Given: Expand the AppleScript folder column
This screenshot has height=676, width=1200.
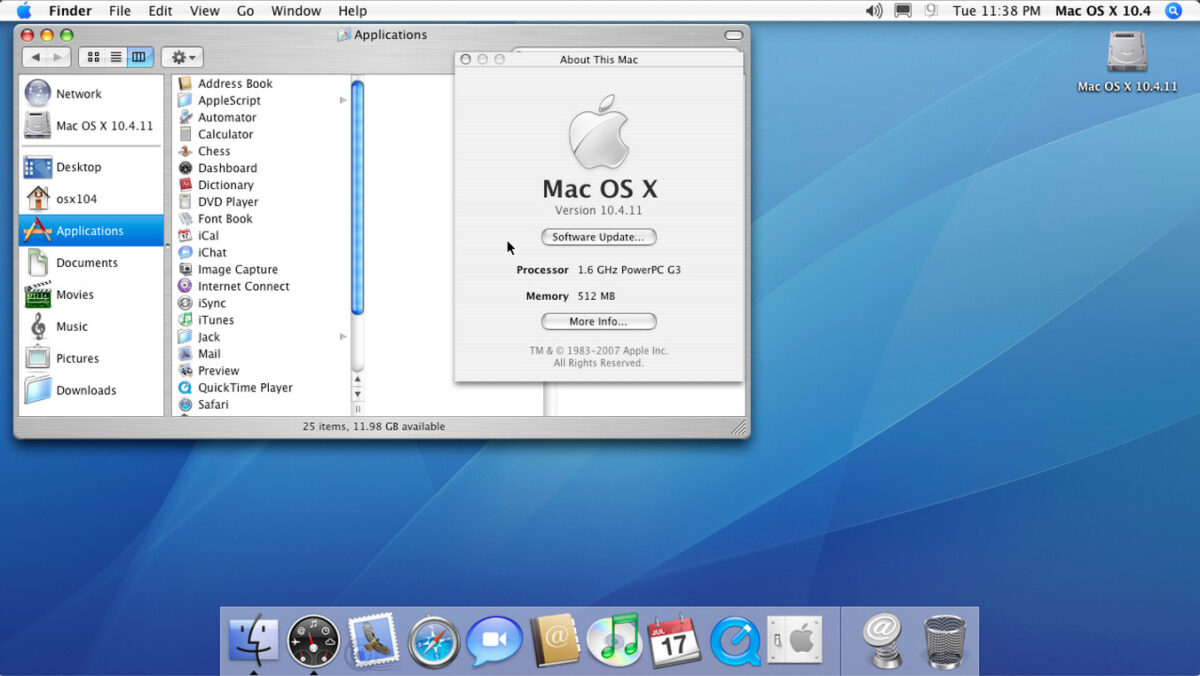Looking at the screenshot, I should coord(343,100).
